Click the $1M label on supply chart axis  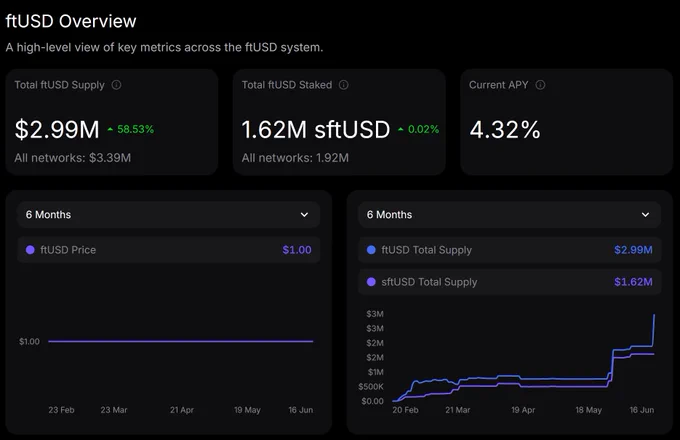point(376,372)
